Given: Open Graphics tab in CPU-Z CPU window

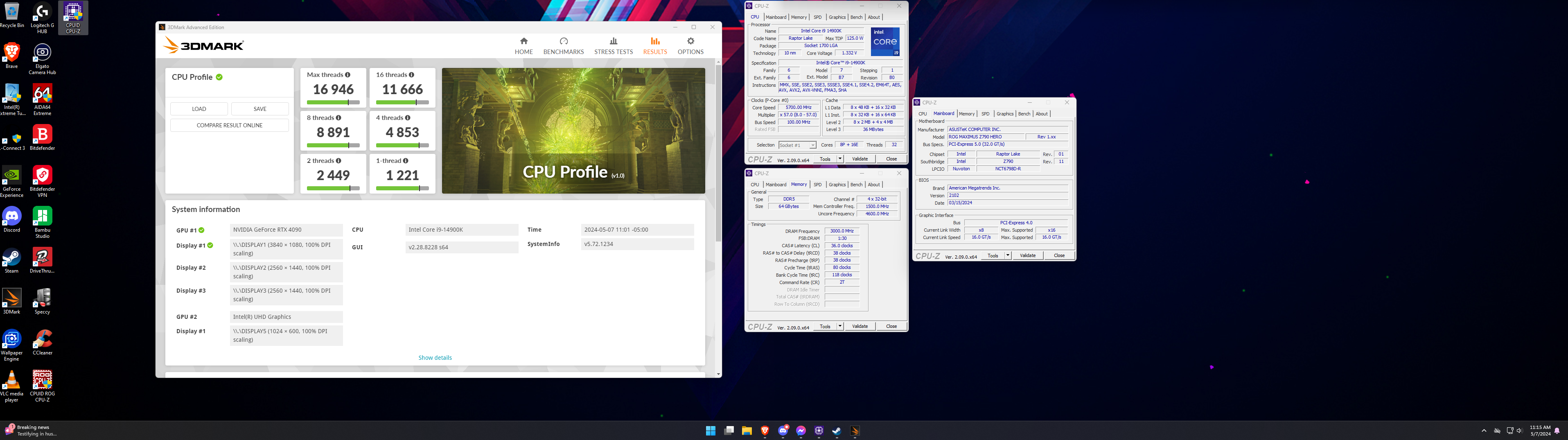Looking at the screenshot, I should tap(837, 17).
